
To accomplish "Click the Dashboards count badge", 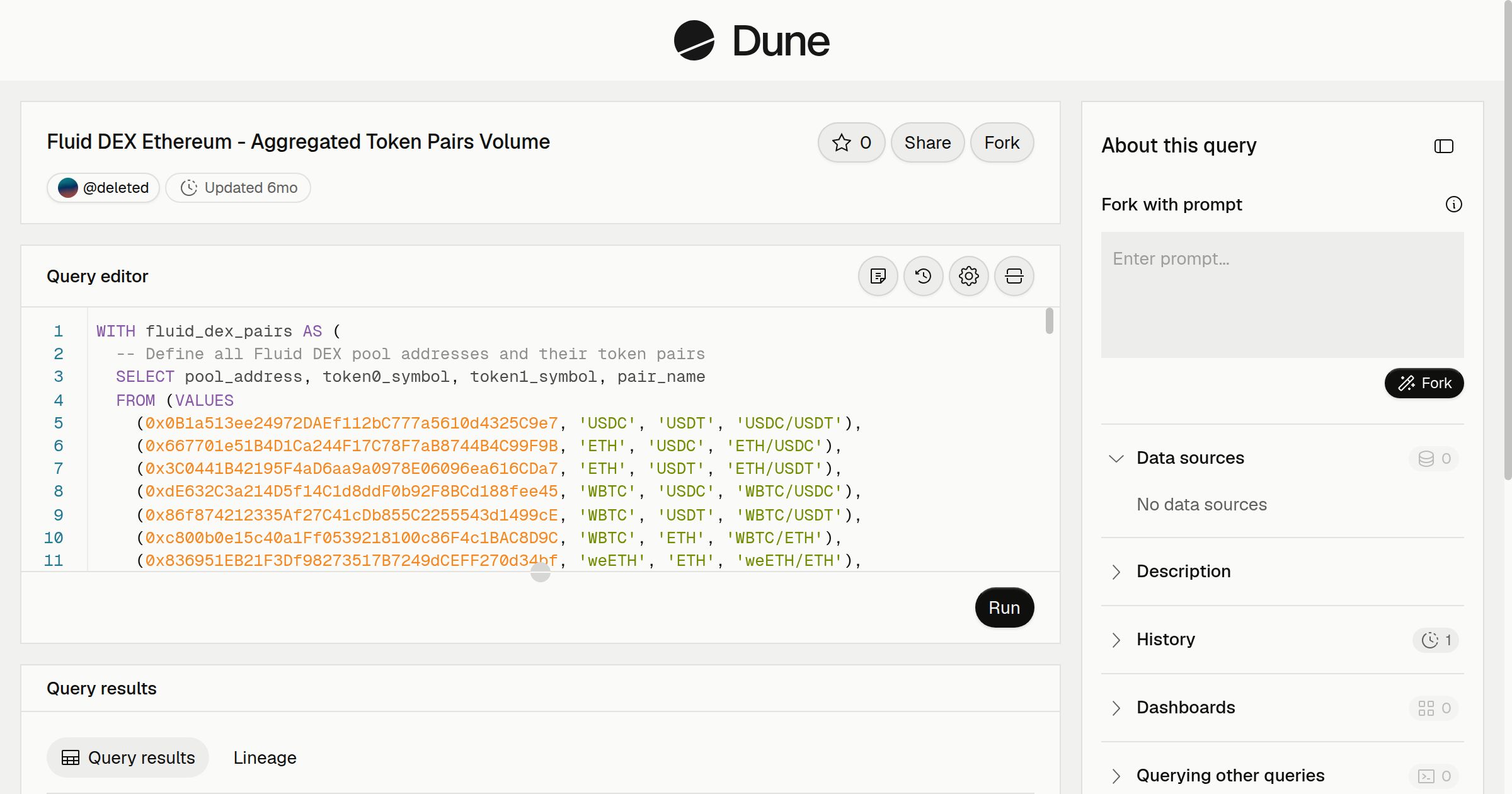I will 1434,708.
